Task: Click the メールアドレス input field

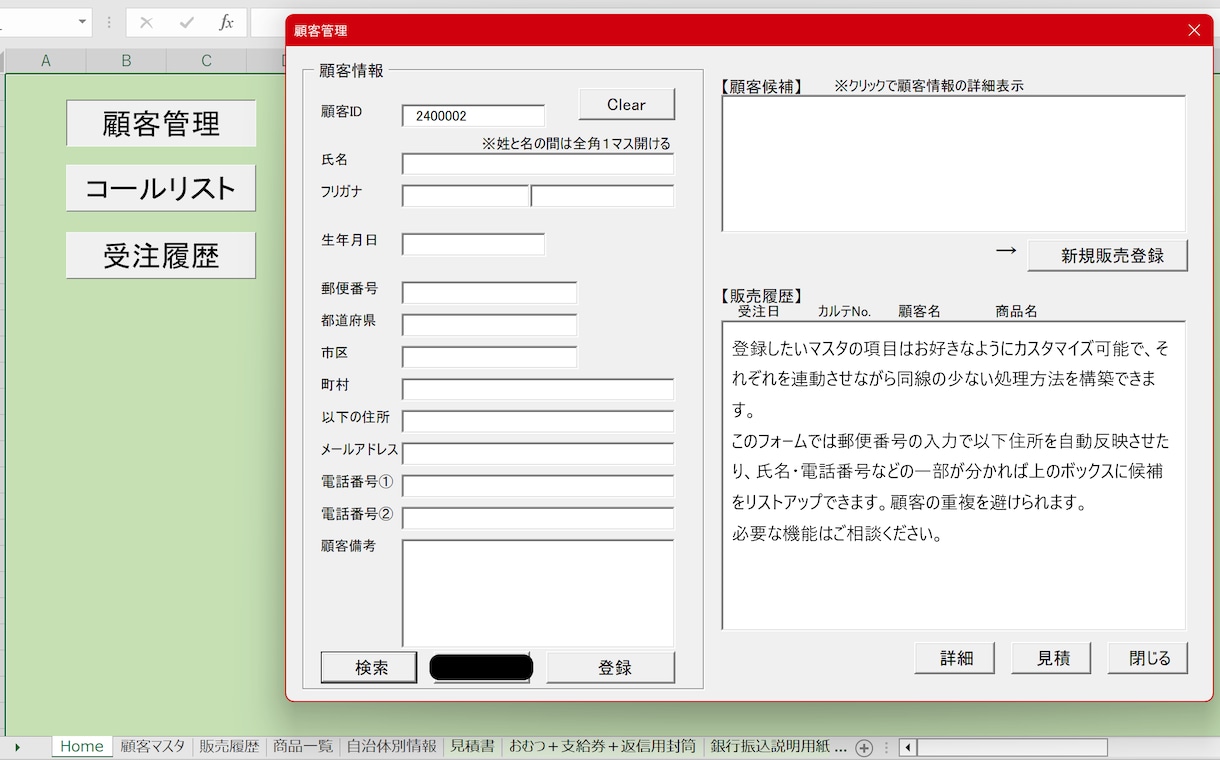Action: [x=538, y=454]
